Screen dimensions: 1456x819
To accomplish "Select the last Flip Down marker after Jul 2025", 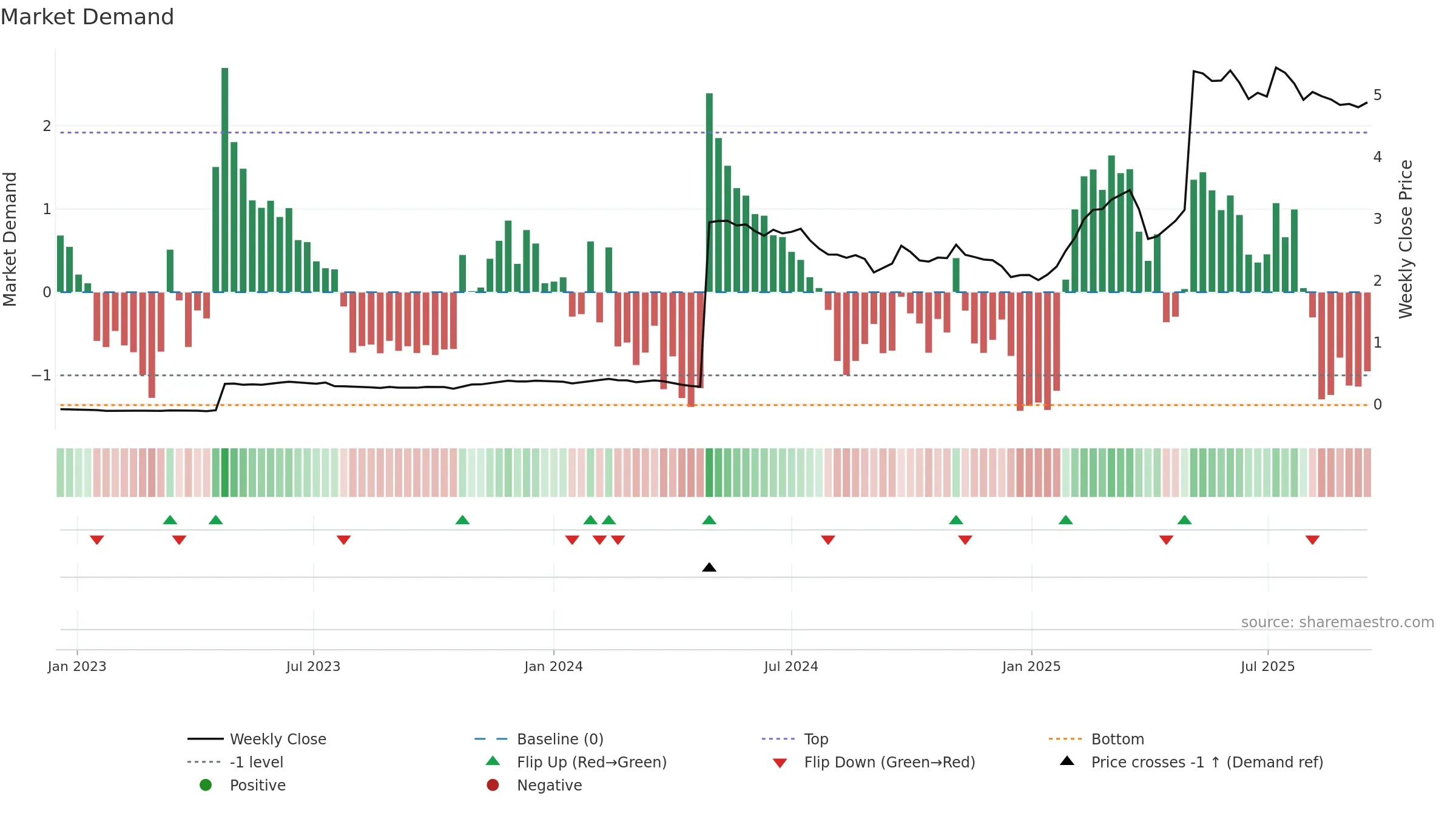I will [1313, 540].
